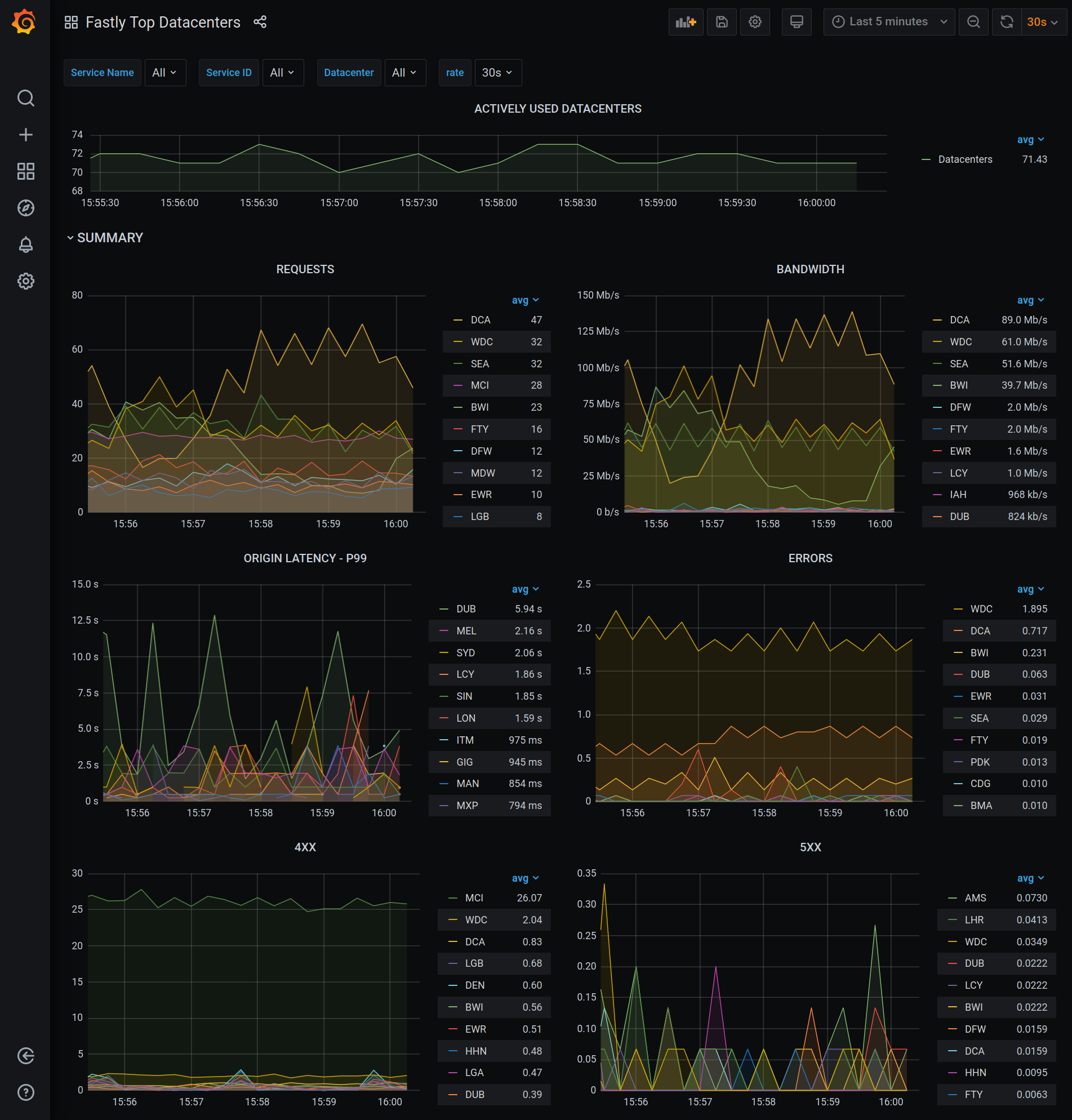Click the sign-in arrow icon in sidebar
This screenshot has height=1120, width=1072.
[x=26, y=1056]
